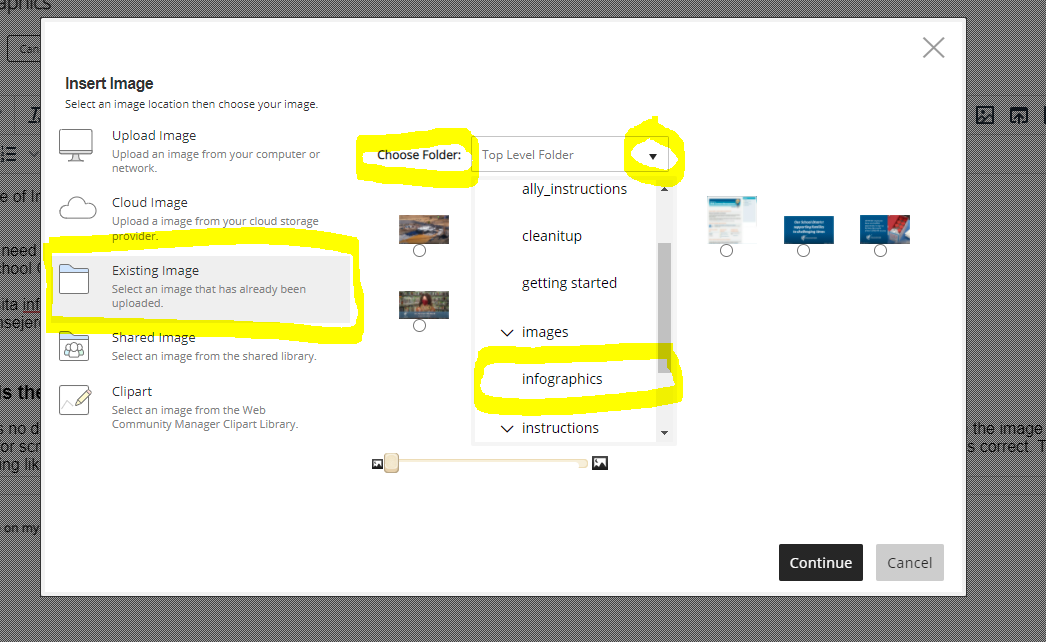
Task: Select the Existing Image folder icon
Action: point(76,279)
